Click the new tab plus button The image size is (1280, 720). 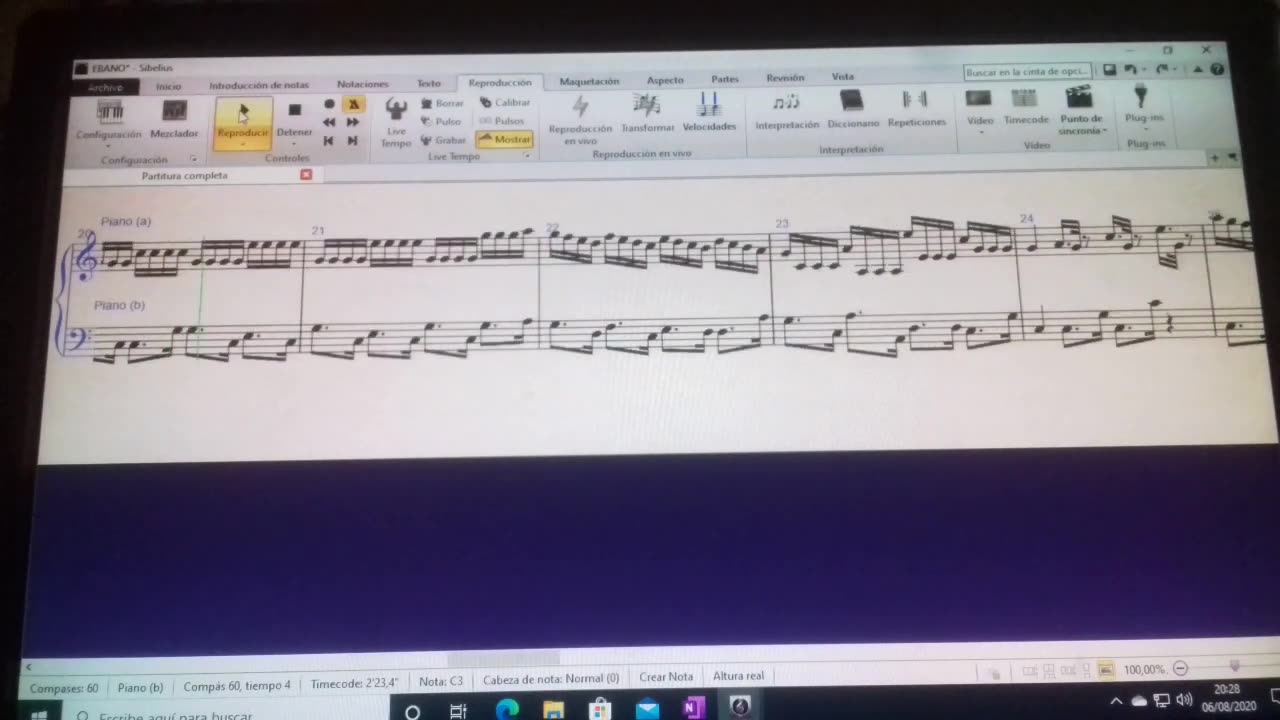tap(1214, 158)
